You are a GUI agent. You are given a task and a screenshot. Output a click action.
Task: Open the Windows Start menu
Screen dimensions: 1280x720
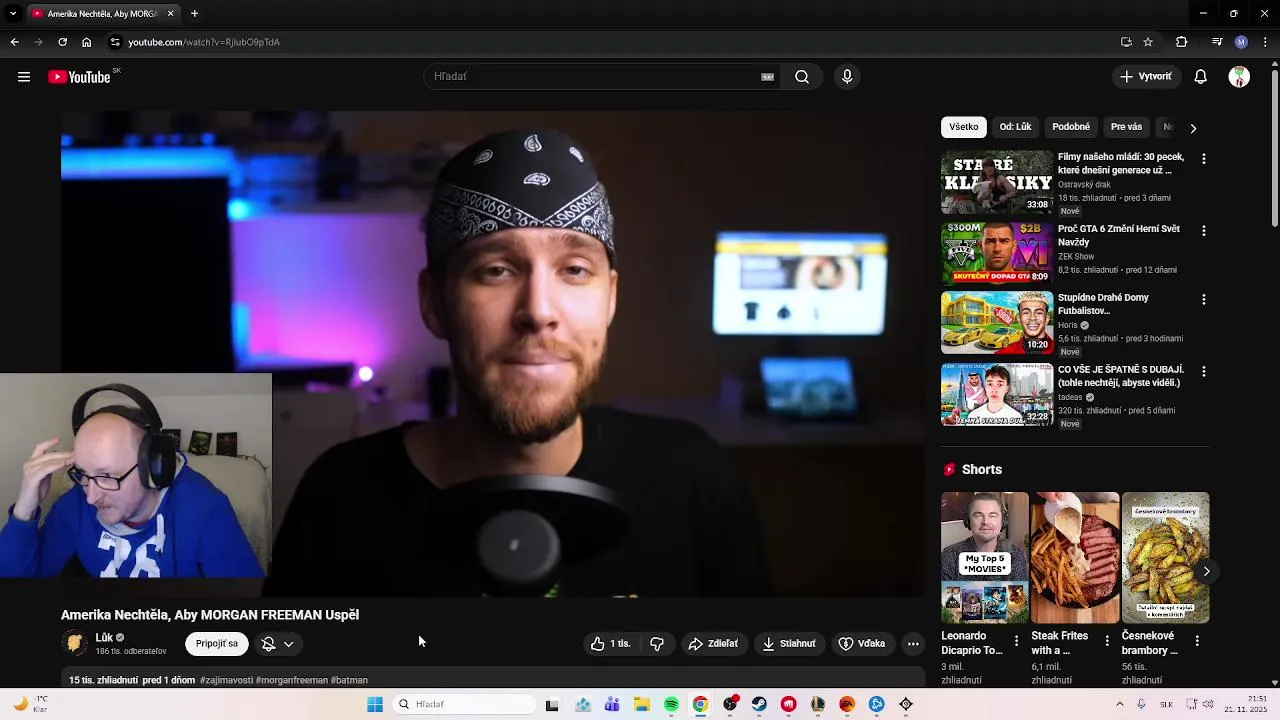(x=375, y=704)
